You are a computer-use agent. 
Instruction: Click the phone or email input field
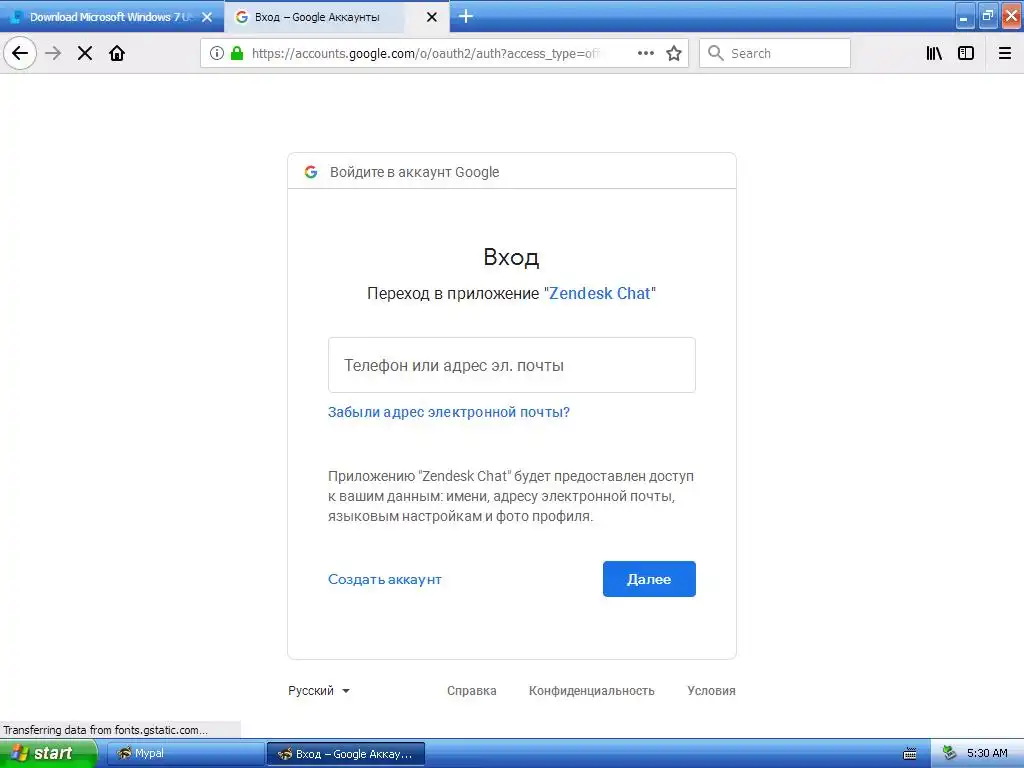coord(511,365)
